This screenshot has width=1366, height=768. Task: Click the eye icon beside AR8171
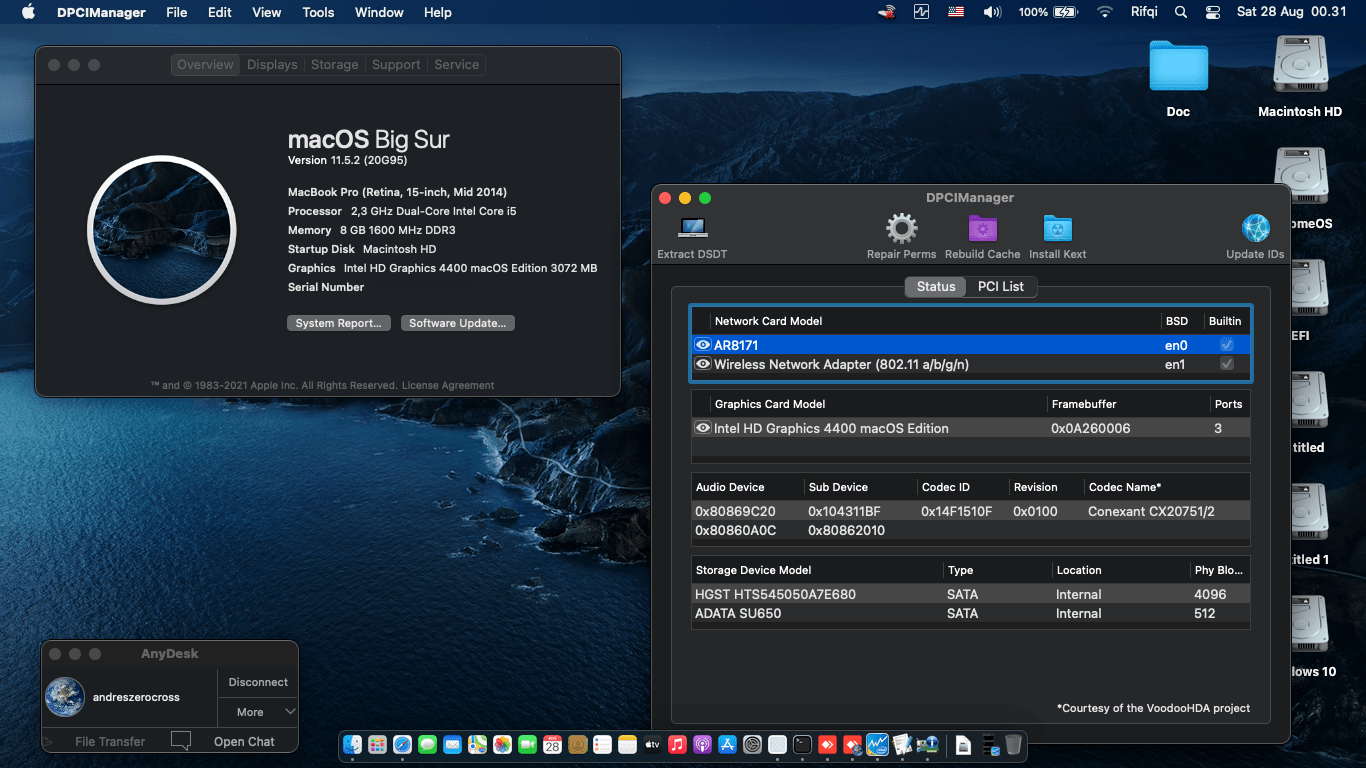coord(703,345)
